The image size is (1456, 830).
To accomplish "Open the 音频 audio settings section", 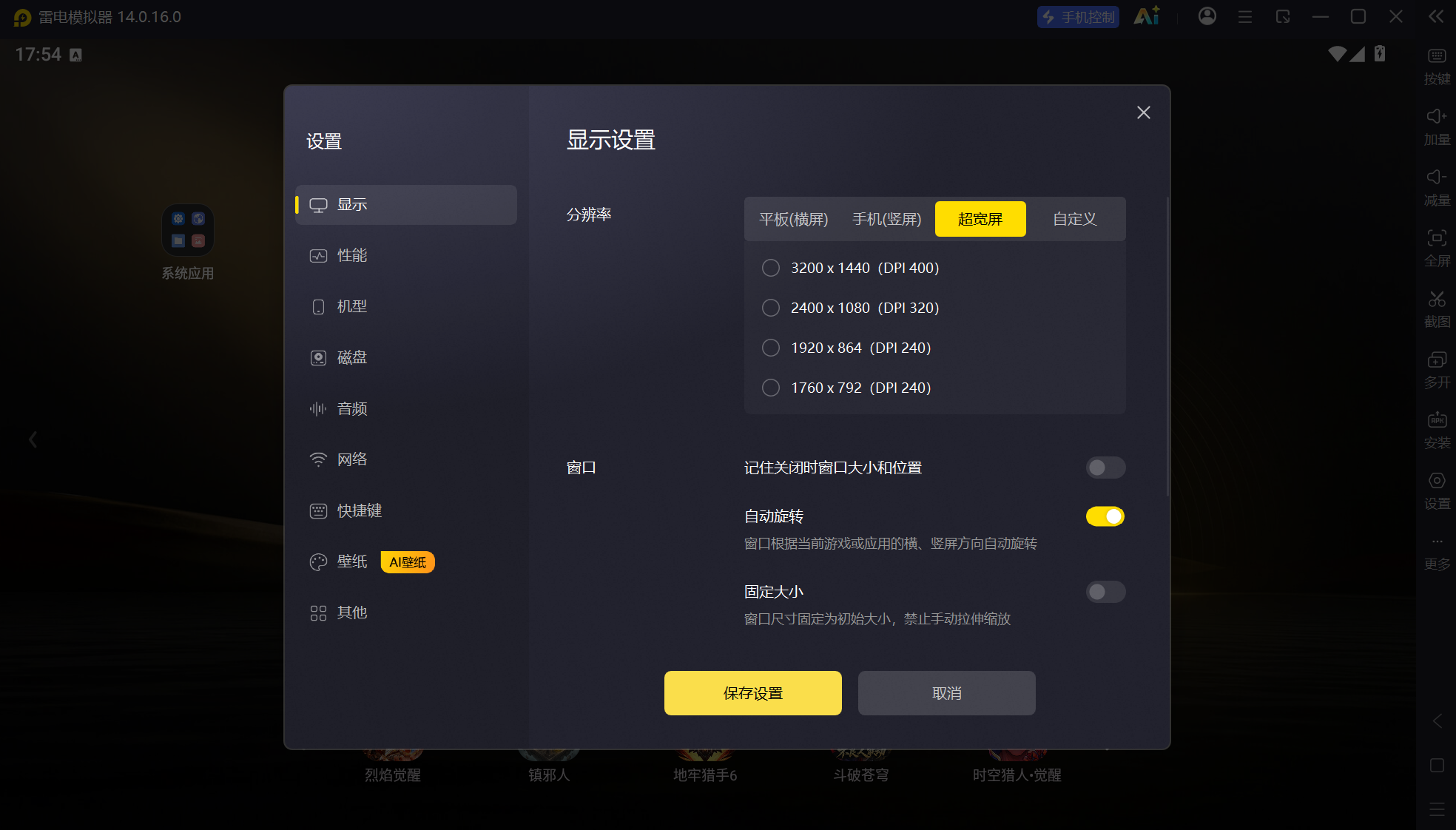I will pos(405,409).
